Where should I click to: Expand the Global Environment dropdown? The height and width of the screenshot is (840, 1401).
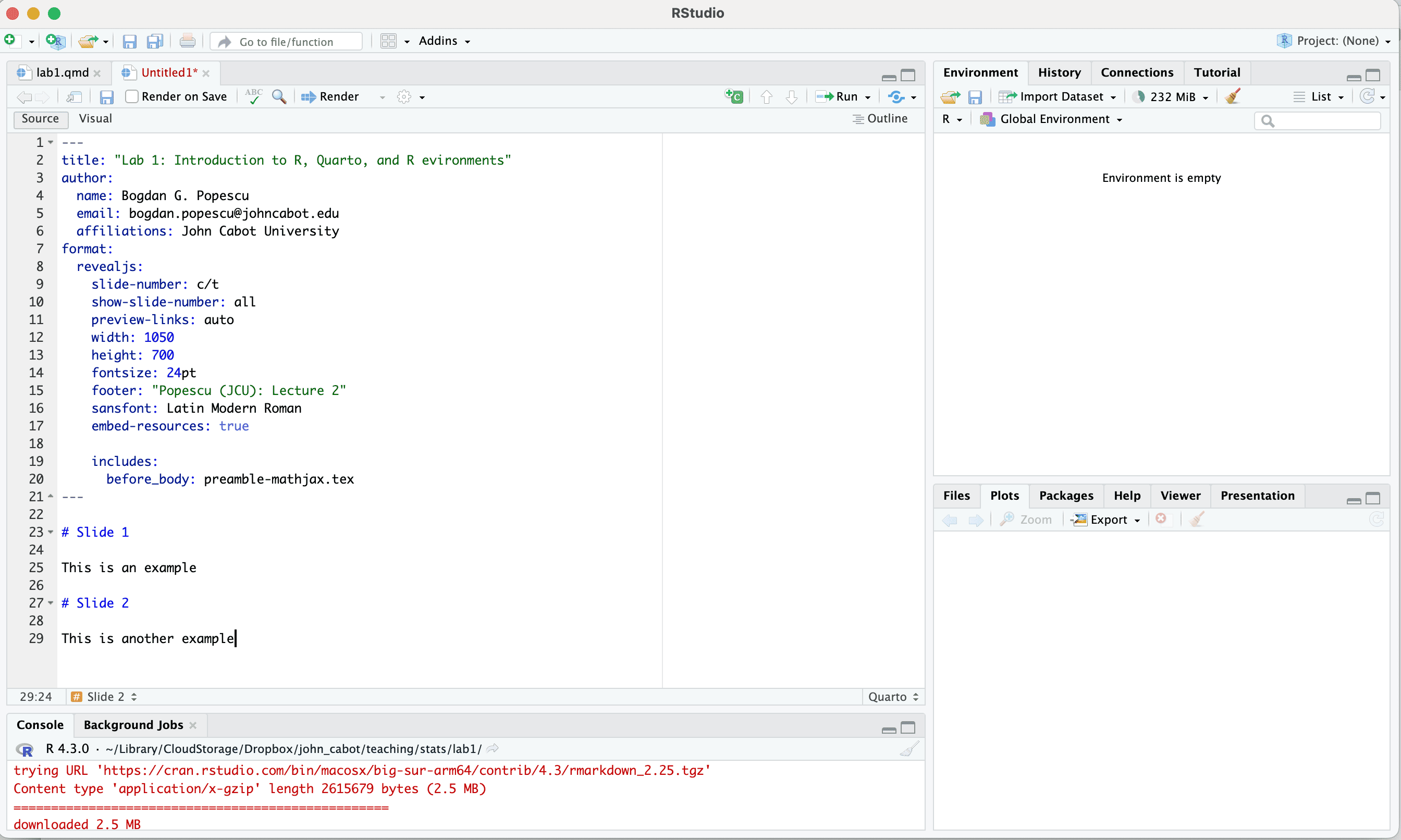tap(1054, 119)
